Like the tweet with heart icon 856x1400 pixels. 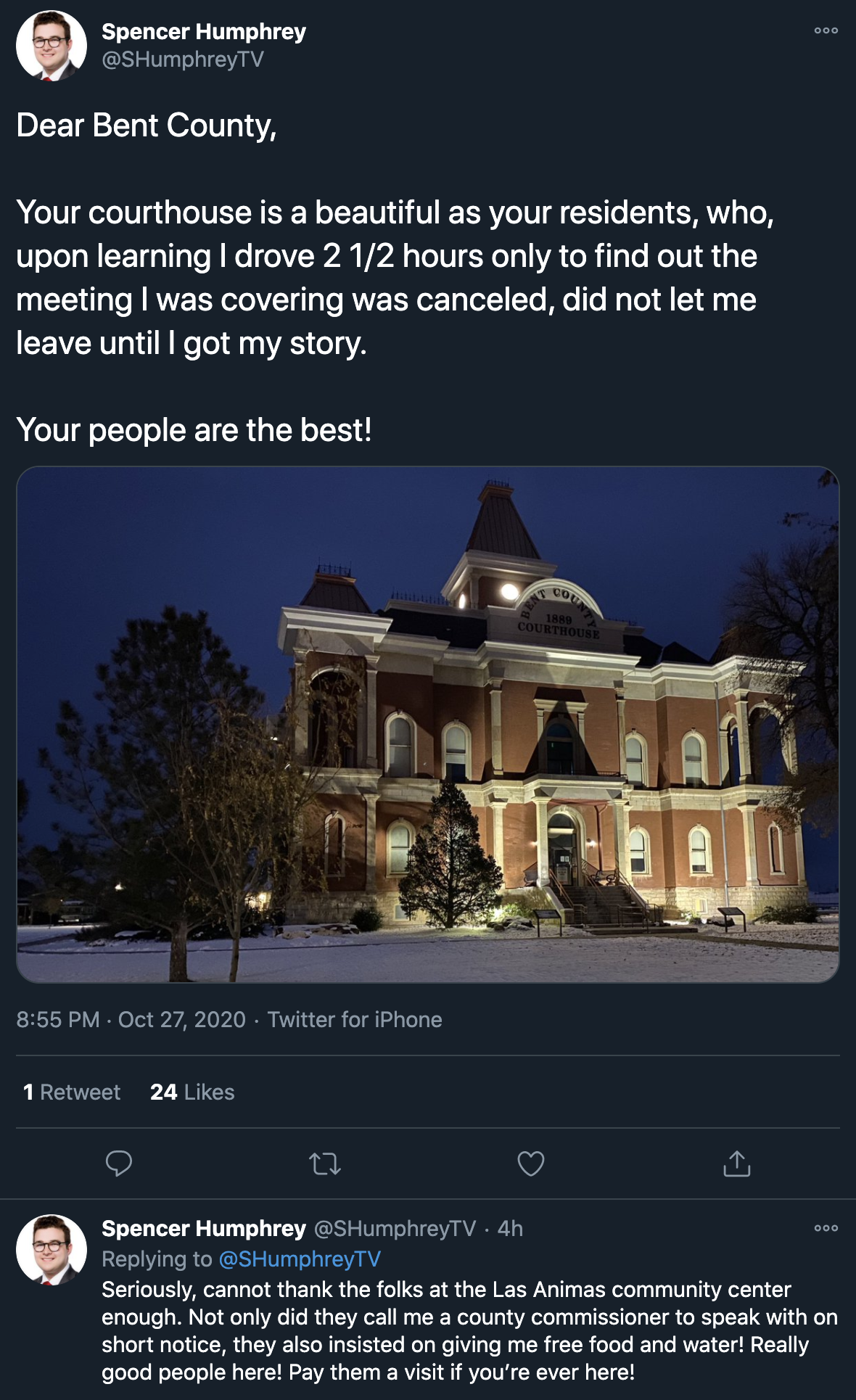(x=531, y=1164)
